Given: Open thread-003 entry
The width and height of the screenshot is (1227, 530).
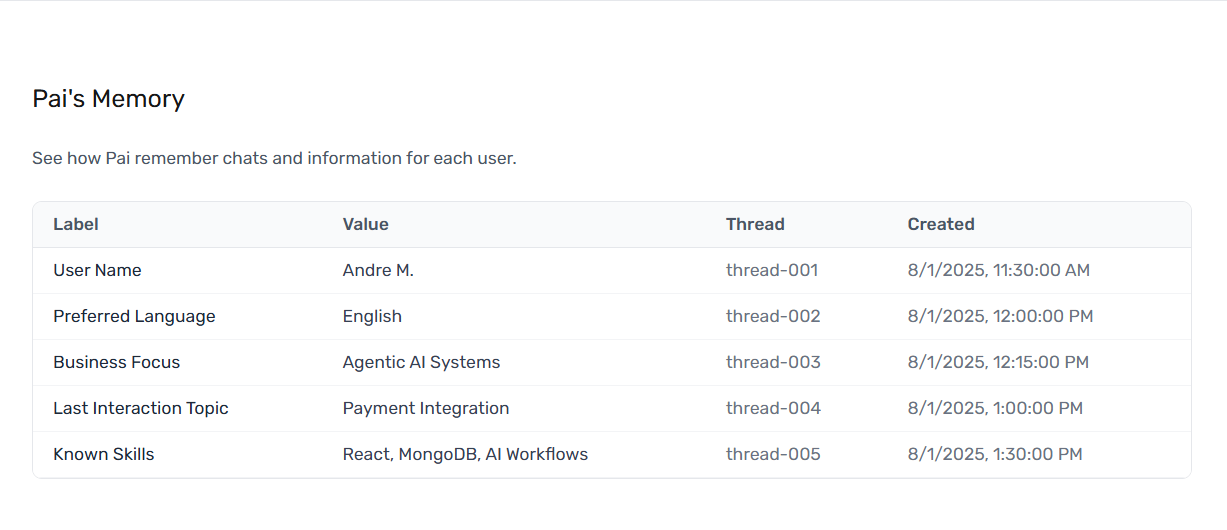Looking at the screenshot, I should pyautogui.click(x=773, y=362).
